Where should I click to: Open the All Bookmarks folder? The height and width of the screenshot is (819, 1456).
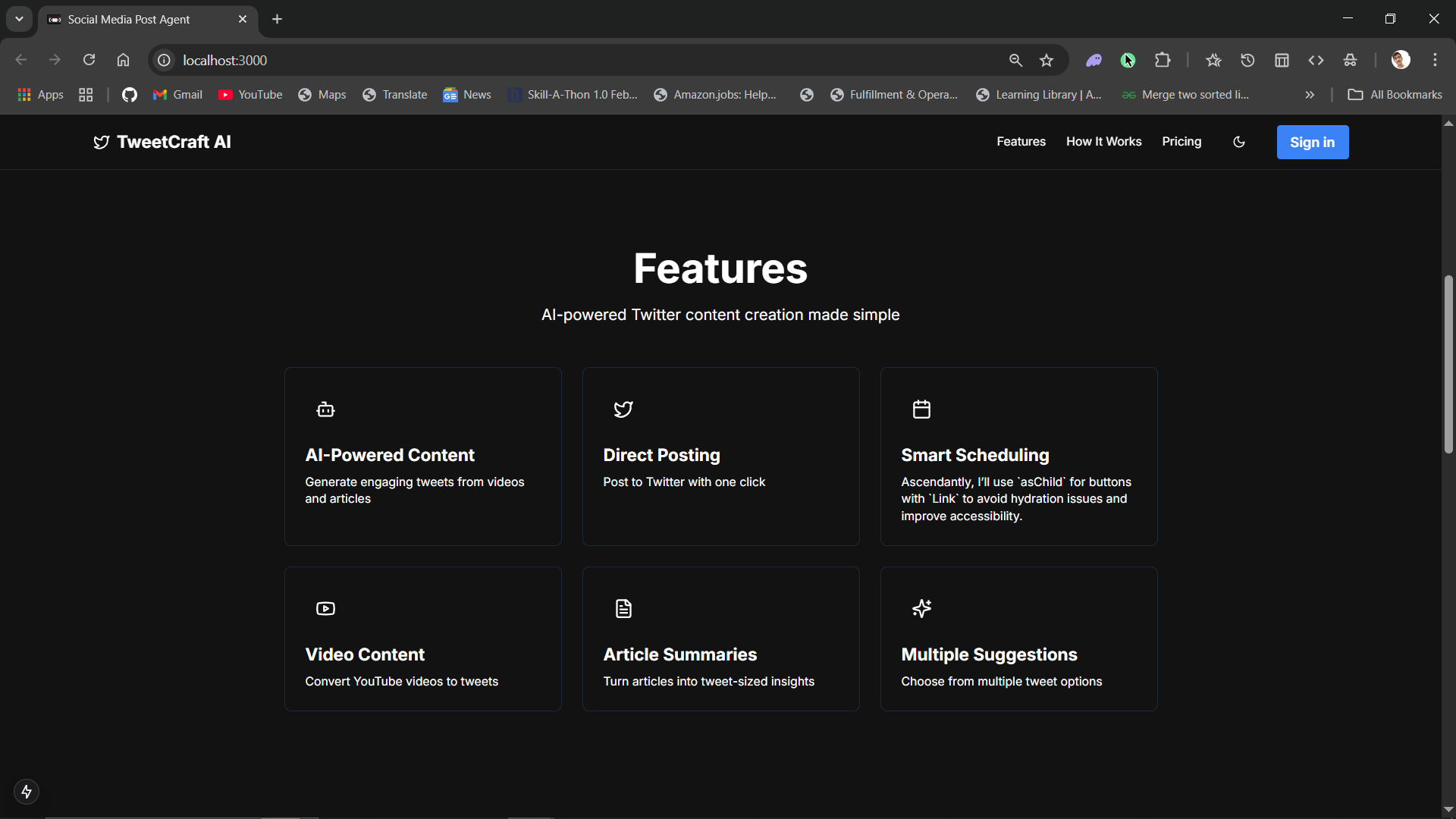(1395, 95)
